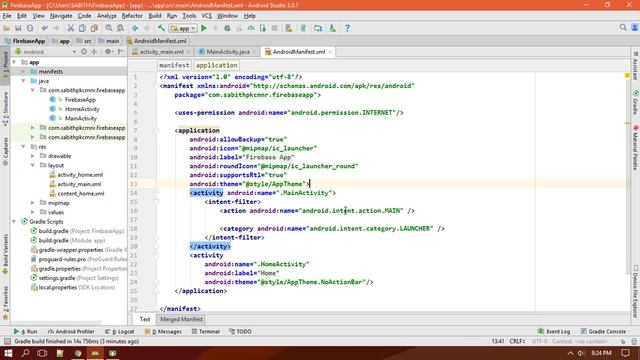
Task: Click the Find magnifier icon
Action: point(109,28)
